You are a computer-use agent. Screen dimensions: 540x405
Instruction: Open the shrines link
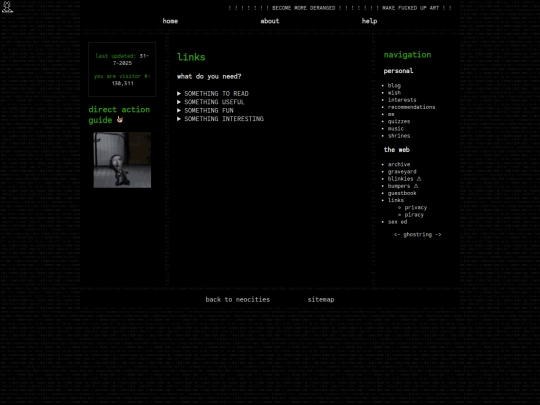(x=399, y=136)
